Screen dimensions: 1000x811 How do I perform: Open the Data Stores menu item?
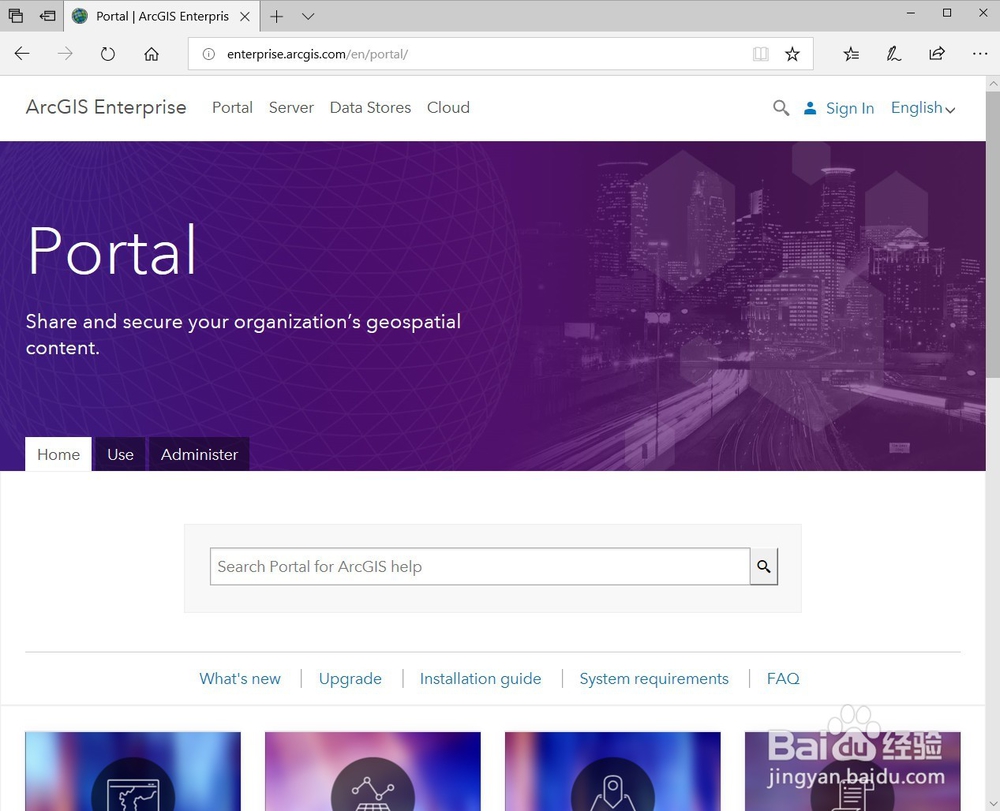coord(371,107)
